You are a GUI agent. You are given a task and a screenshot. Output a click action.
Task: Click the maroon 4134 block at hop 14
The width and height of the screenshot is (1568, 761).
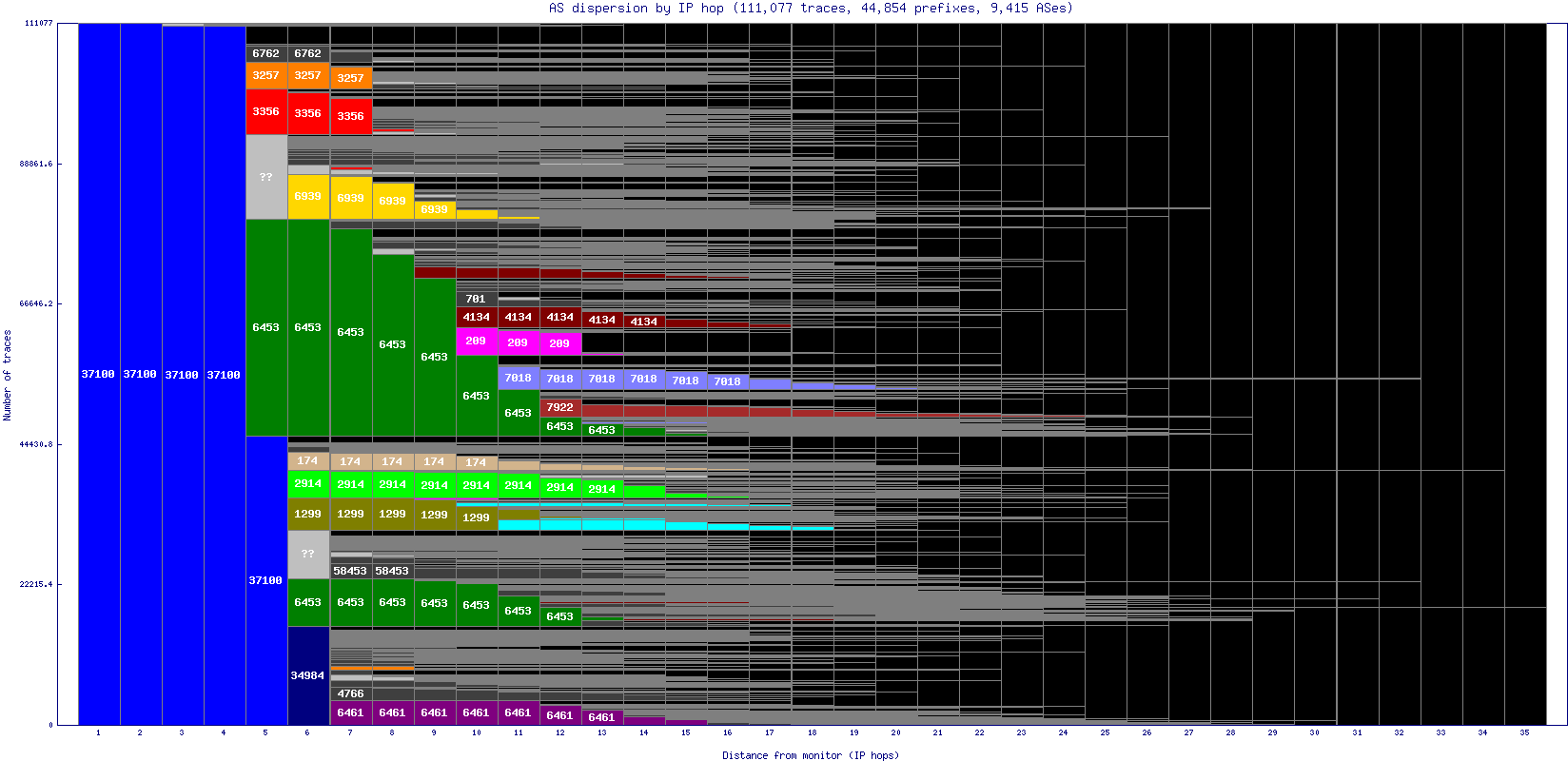(x=643, y=322)
